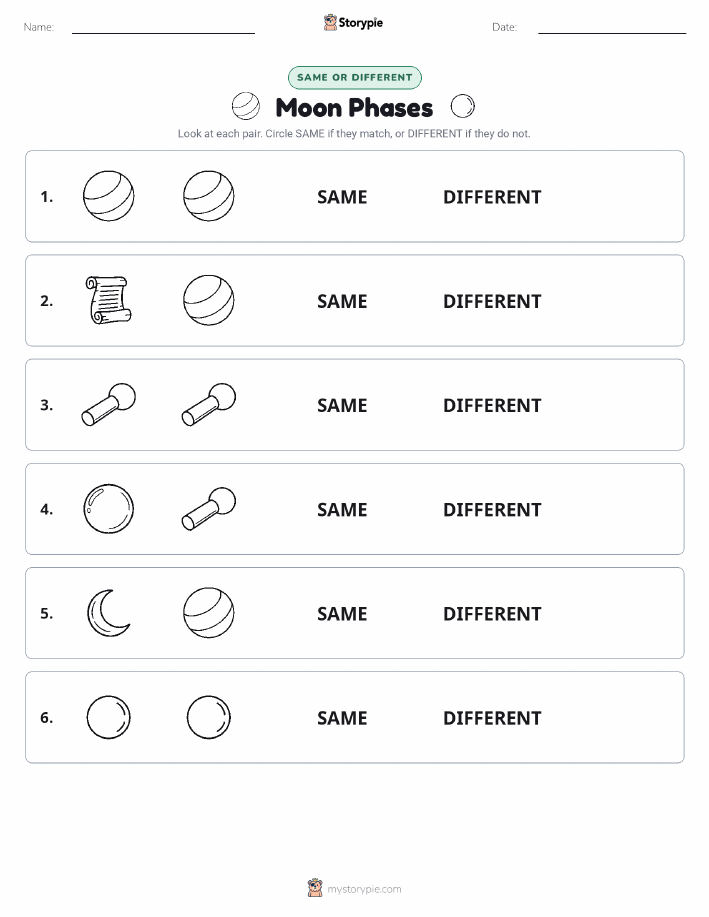Click the striped ball left of title

(x=246, y=106)
